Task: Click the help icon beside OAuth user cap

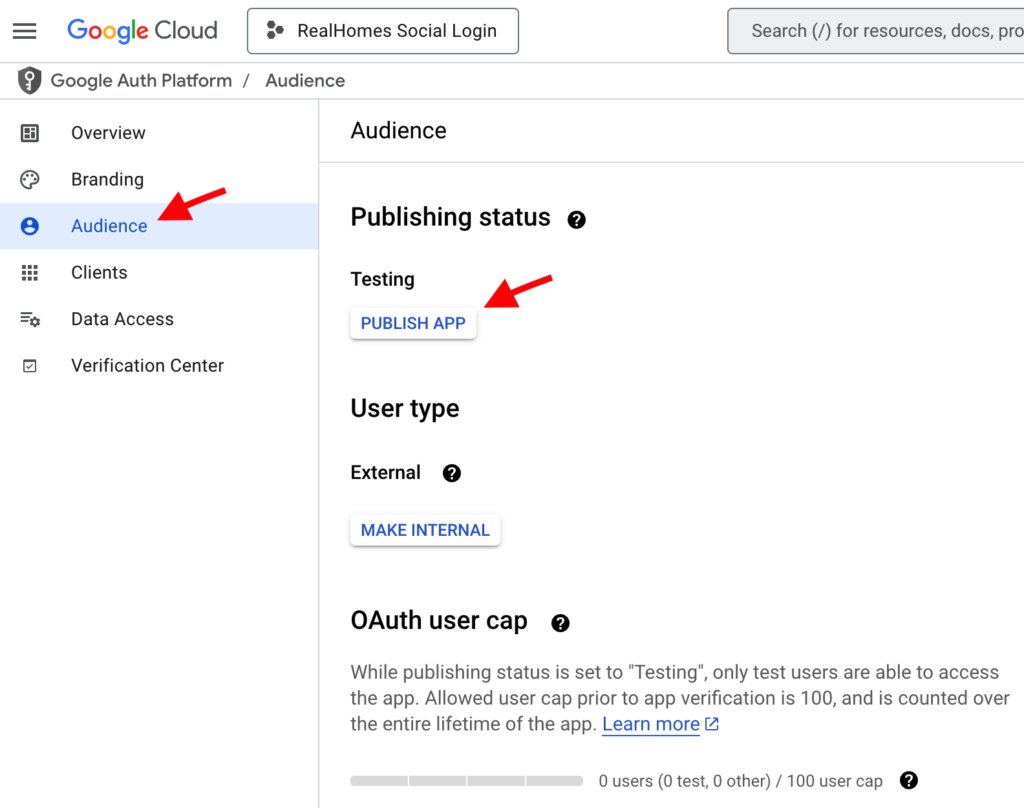Action: pos(560,623)
